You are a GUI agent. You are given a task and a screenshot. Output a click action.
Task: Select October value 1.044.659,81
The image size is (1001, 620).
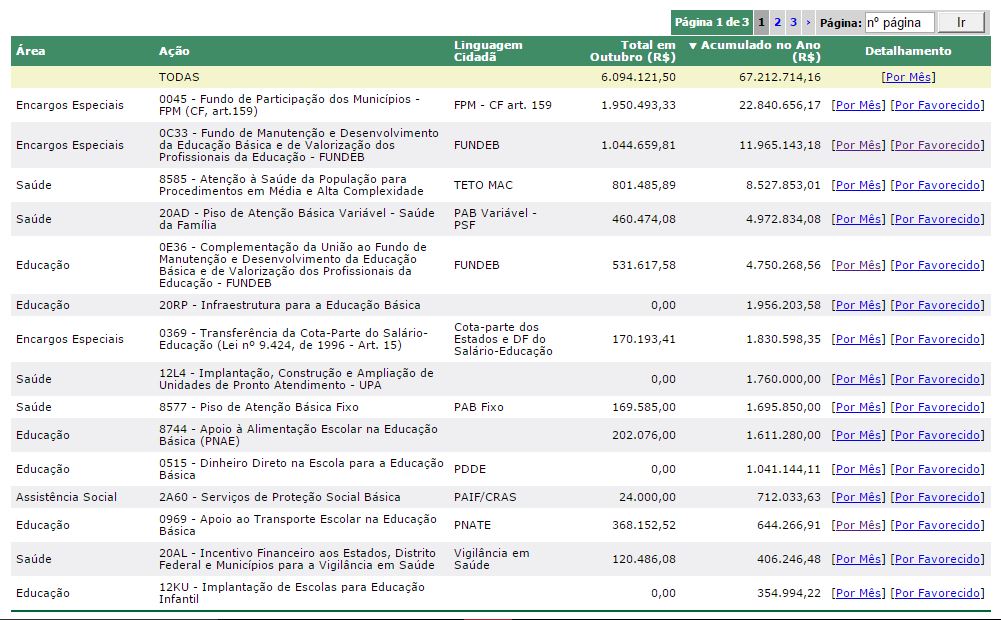coord(638,146)
